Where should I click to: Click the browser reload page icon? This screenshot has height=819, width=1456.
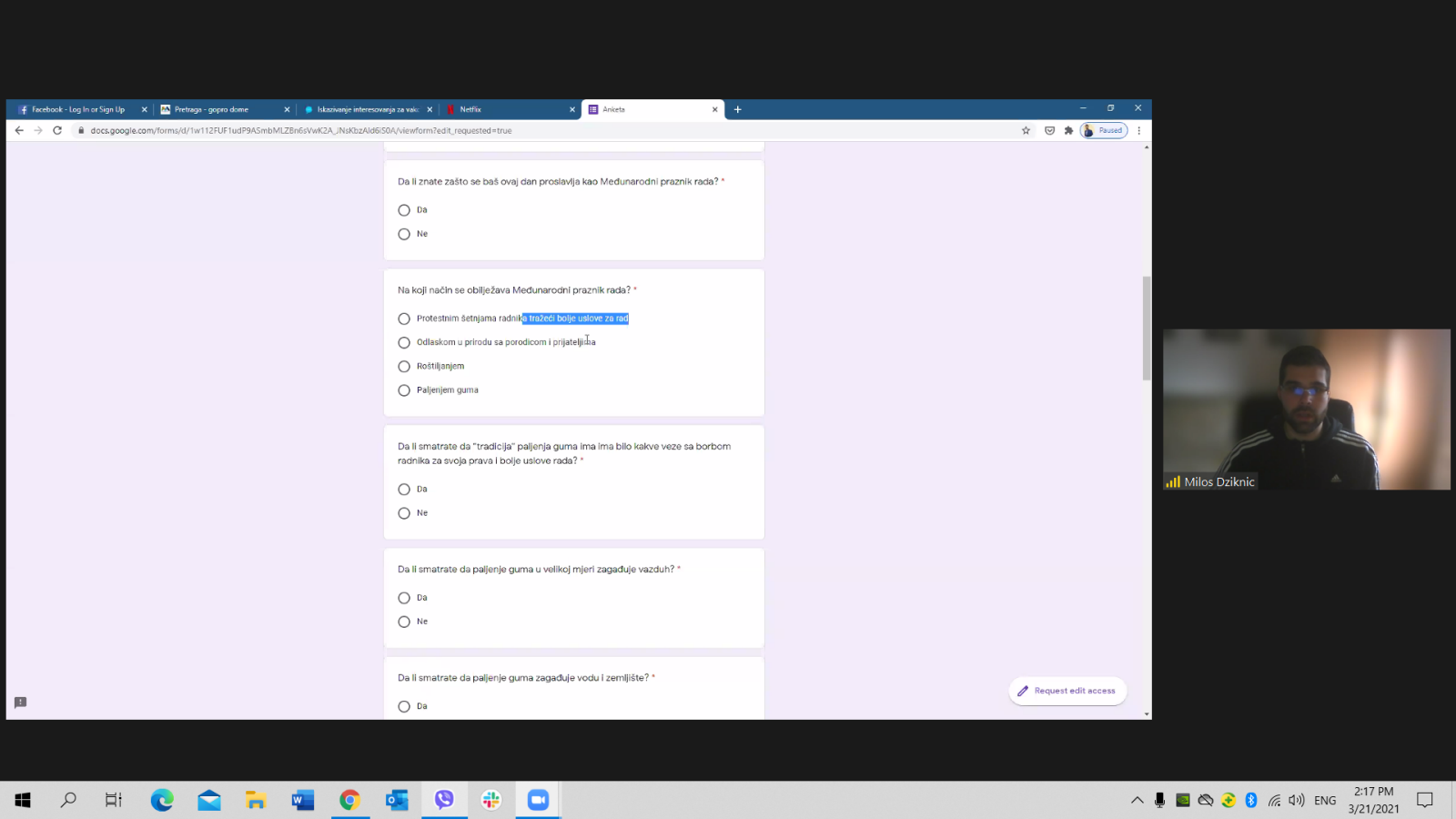click(57, 130)
